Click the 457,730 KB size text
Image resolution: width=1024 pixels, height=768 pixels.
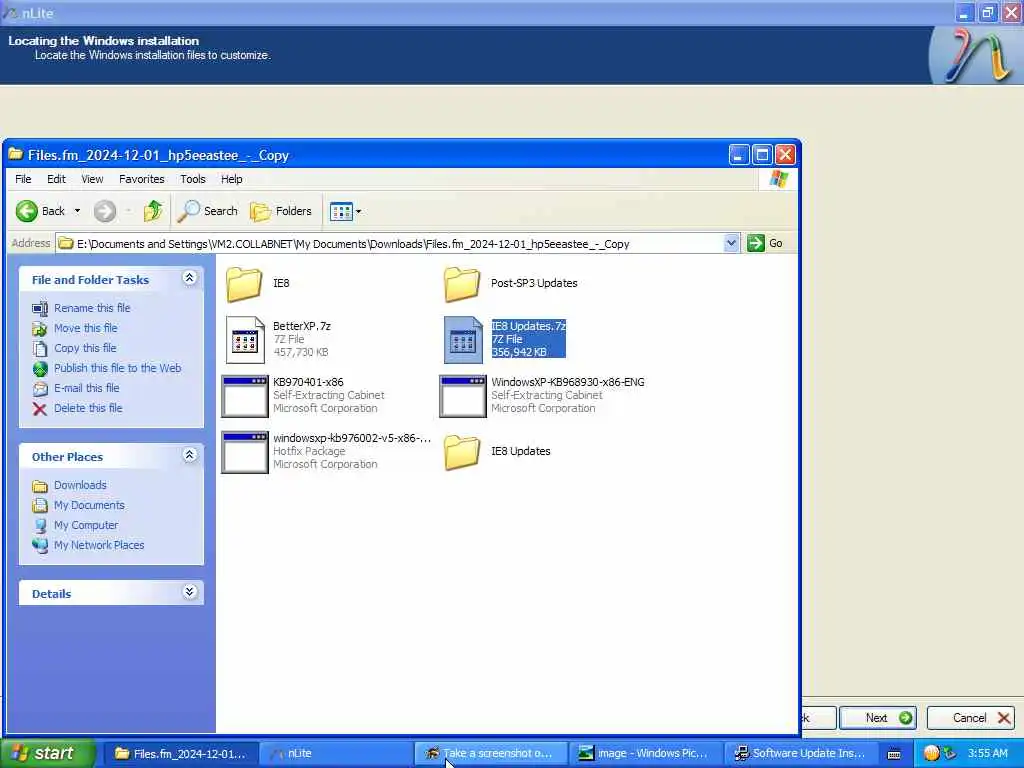click(300, 352)
